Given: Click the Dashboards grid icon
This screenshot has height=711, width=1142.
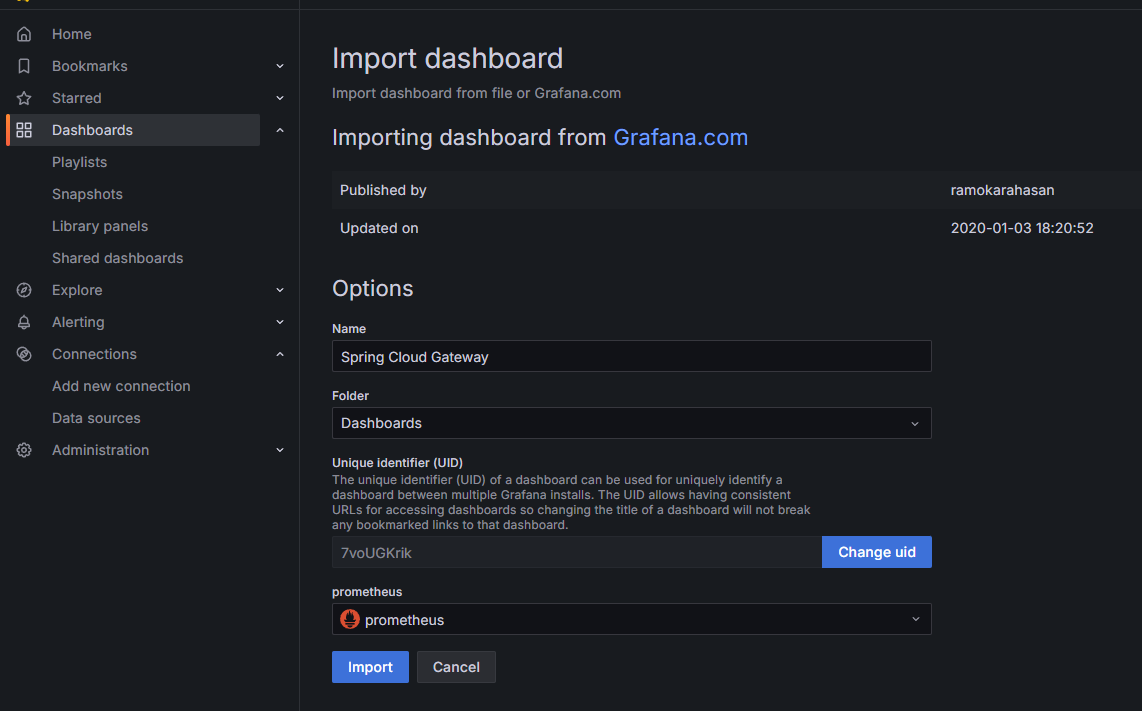Looking at the screenshot, I should (24, 130).
